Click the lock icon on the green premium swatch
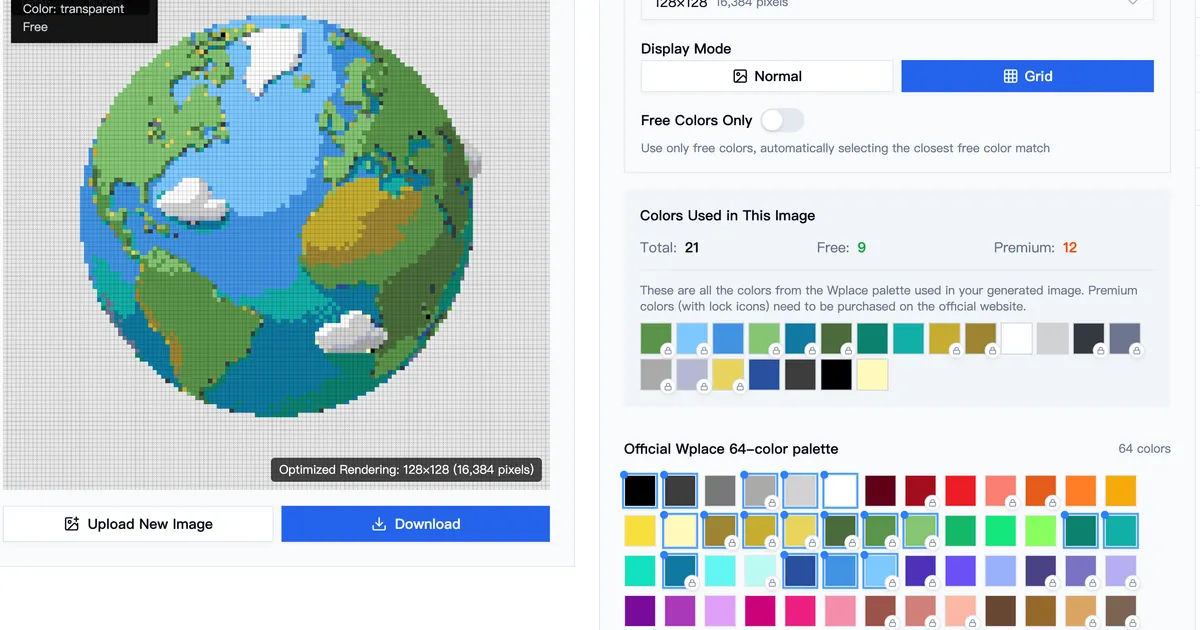 667,350
